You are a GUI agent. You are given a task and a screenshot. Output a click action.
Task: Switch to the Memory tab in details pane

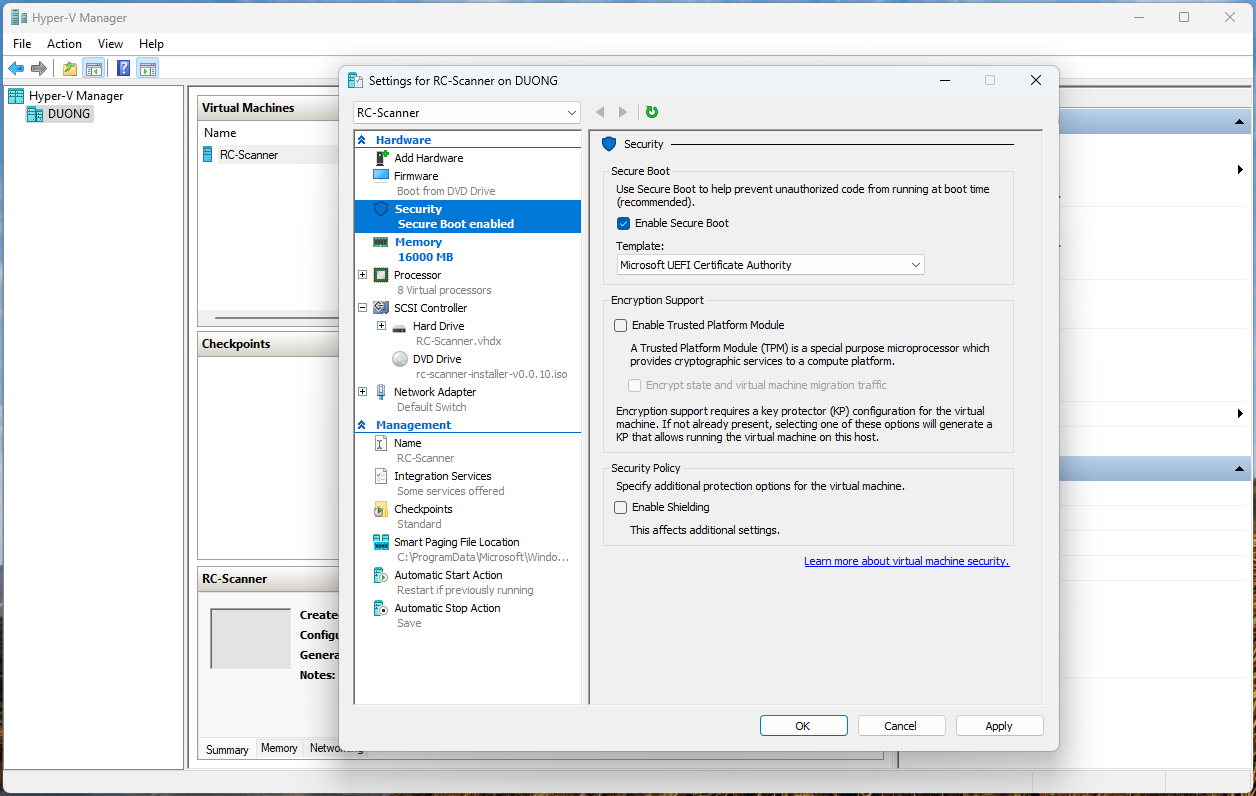[x=279, y=748]
